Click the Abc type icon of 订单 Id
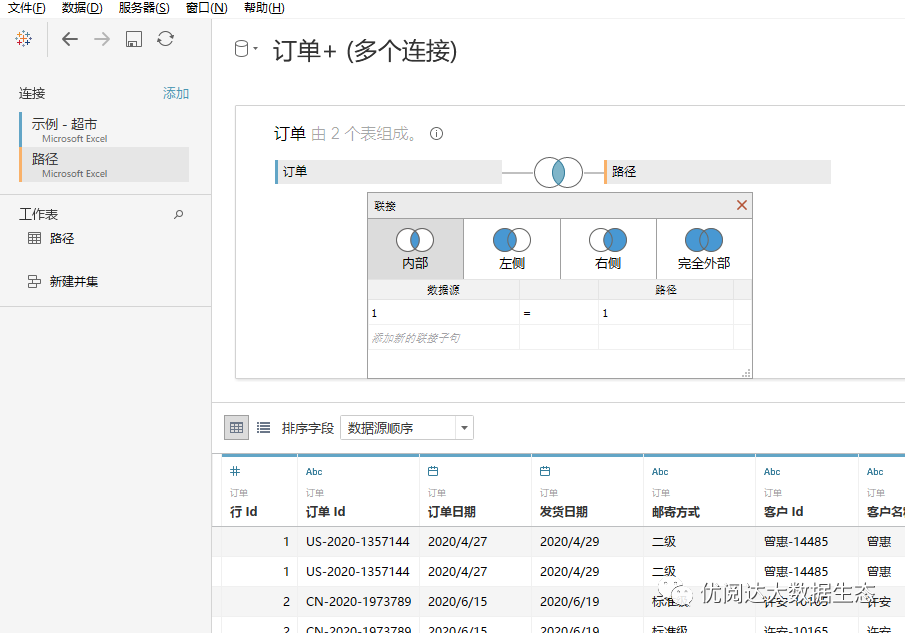The height and width of the screenshot is (633, 905). pyautogui.click(x=314, y=471)
